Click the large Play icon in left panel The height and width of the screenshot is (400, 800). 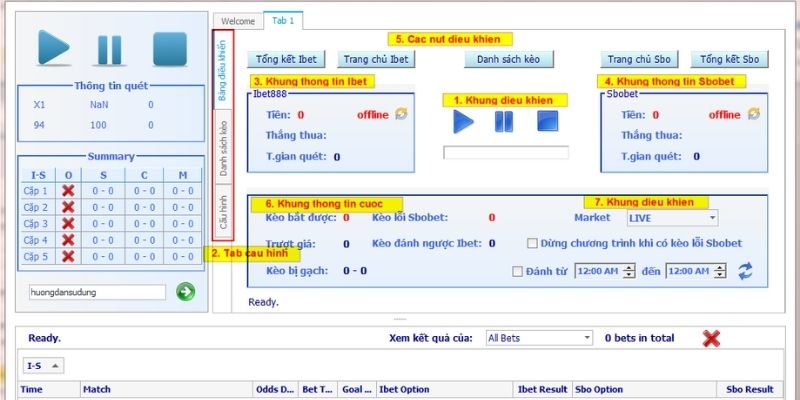point(55,49)
